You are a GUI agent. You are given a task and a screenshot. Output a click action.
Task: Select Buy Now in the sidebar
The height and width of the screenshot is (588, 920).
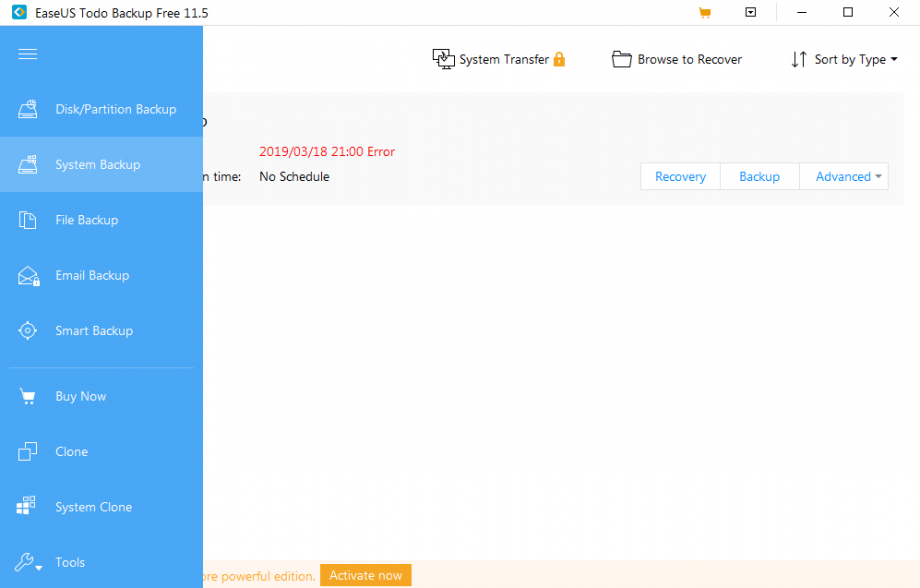coord(80,397)
